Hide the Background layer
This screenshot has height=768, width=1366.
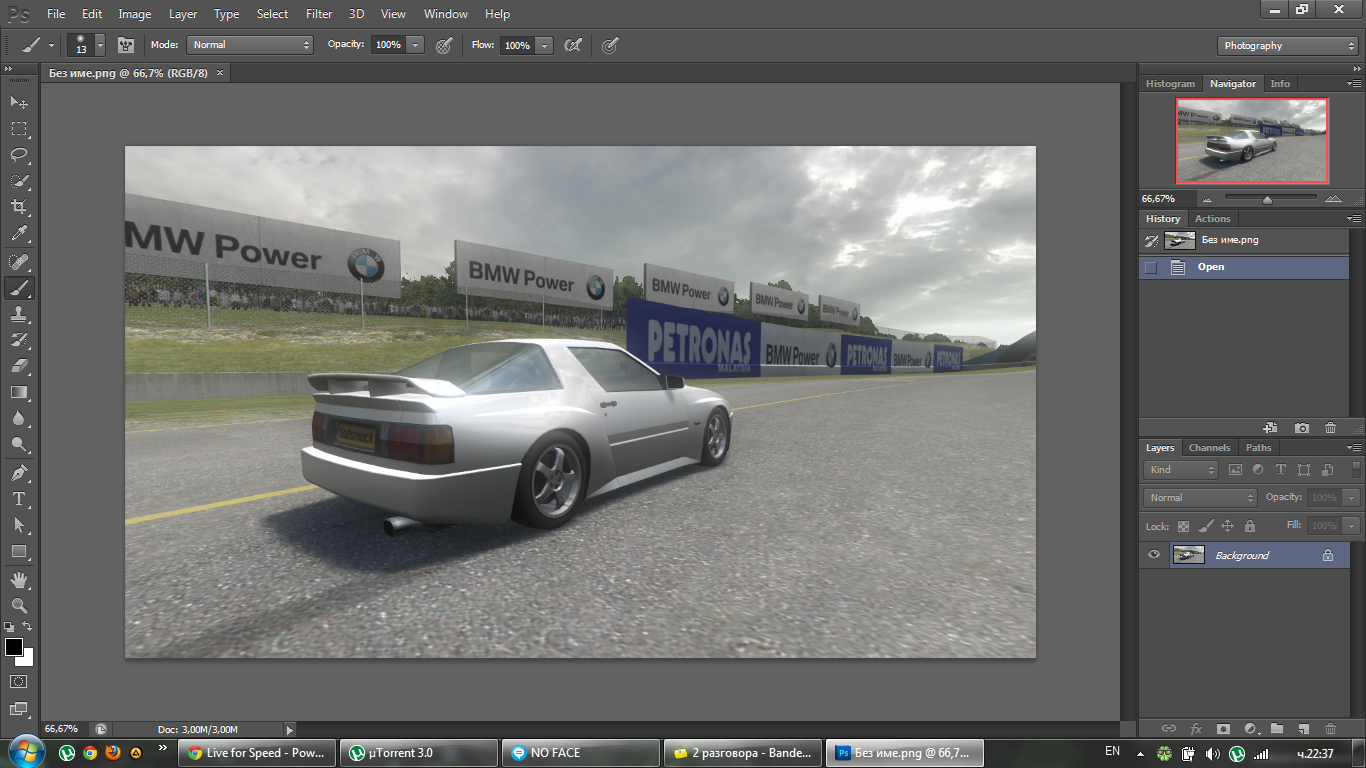tap(1154, 555)
